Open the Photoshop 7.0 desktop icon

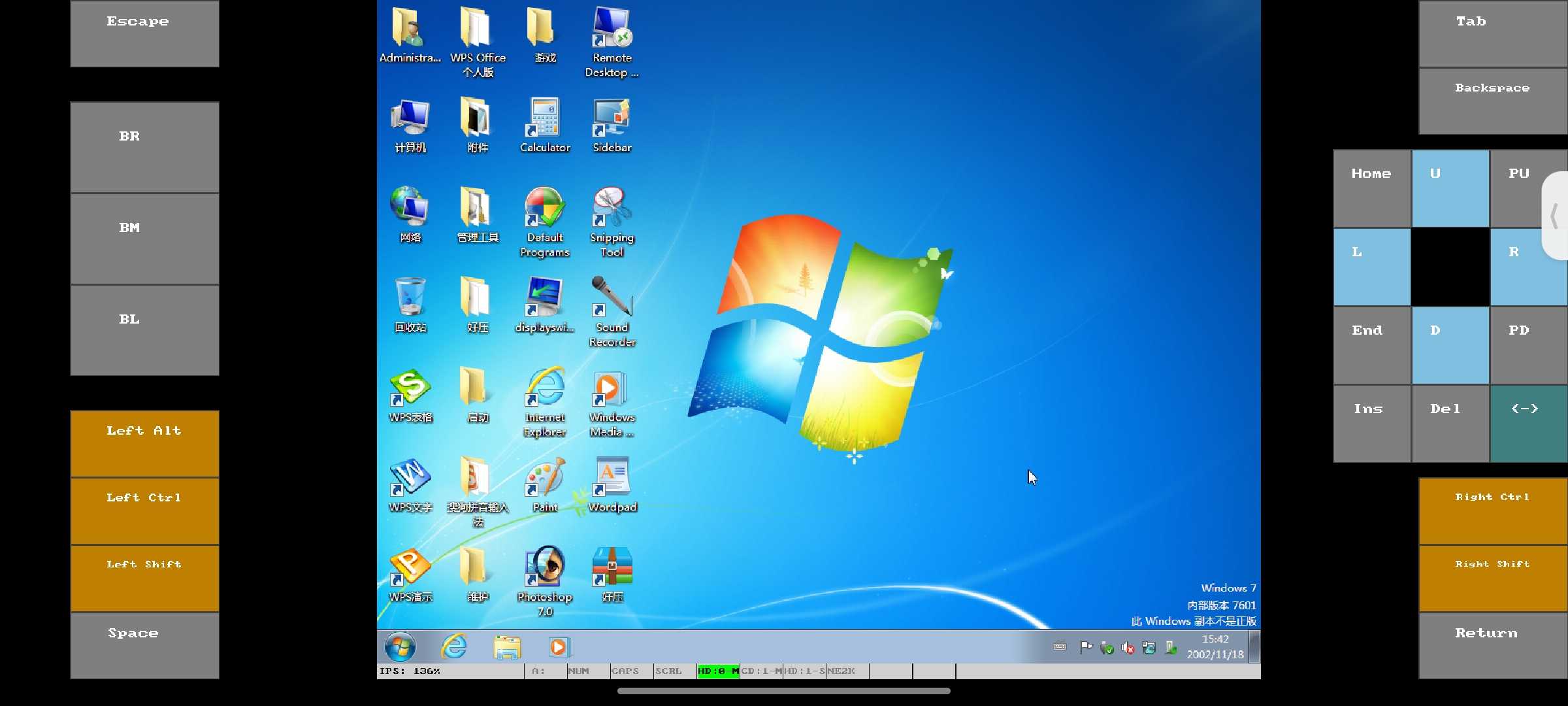click(x=545, y=567)
